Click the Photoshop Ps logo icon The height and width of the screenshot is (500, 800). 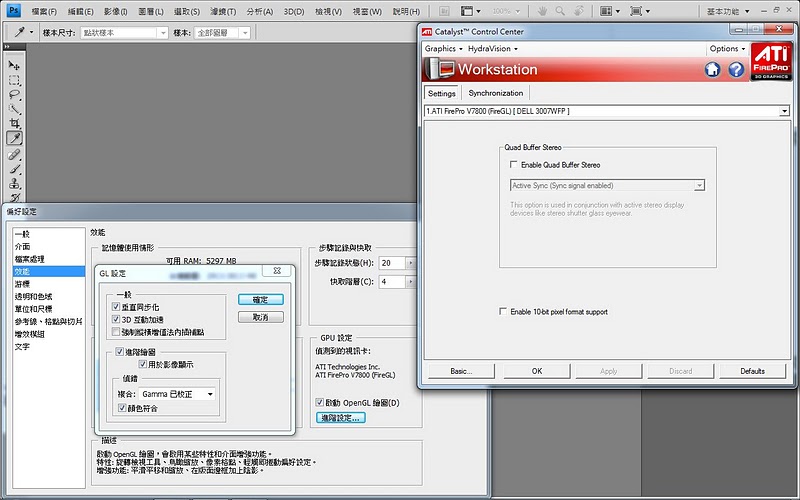[14, 10]
